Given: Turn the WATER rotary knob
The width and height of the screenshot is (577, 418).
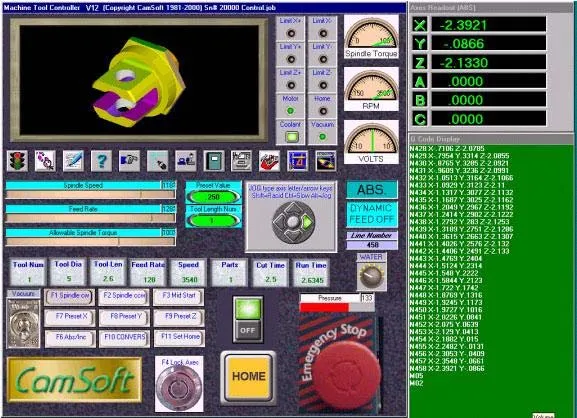Looking at the screenshot, I should coord(371,277).
